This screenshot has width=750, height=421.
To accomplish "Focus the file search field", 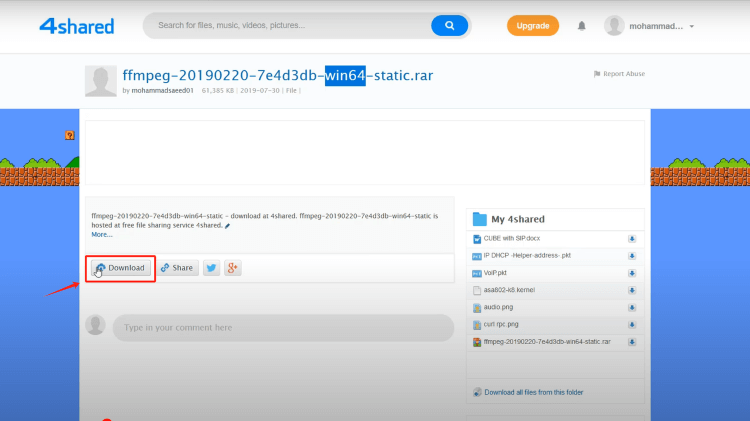I will [x=287, y=25].
